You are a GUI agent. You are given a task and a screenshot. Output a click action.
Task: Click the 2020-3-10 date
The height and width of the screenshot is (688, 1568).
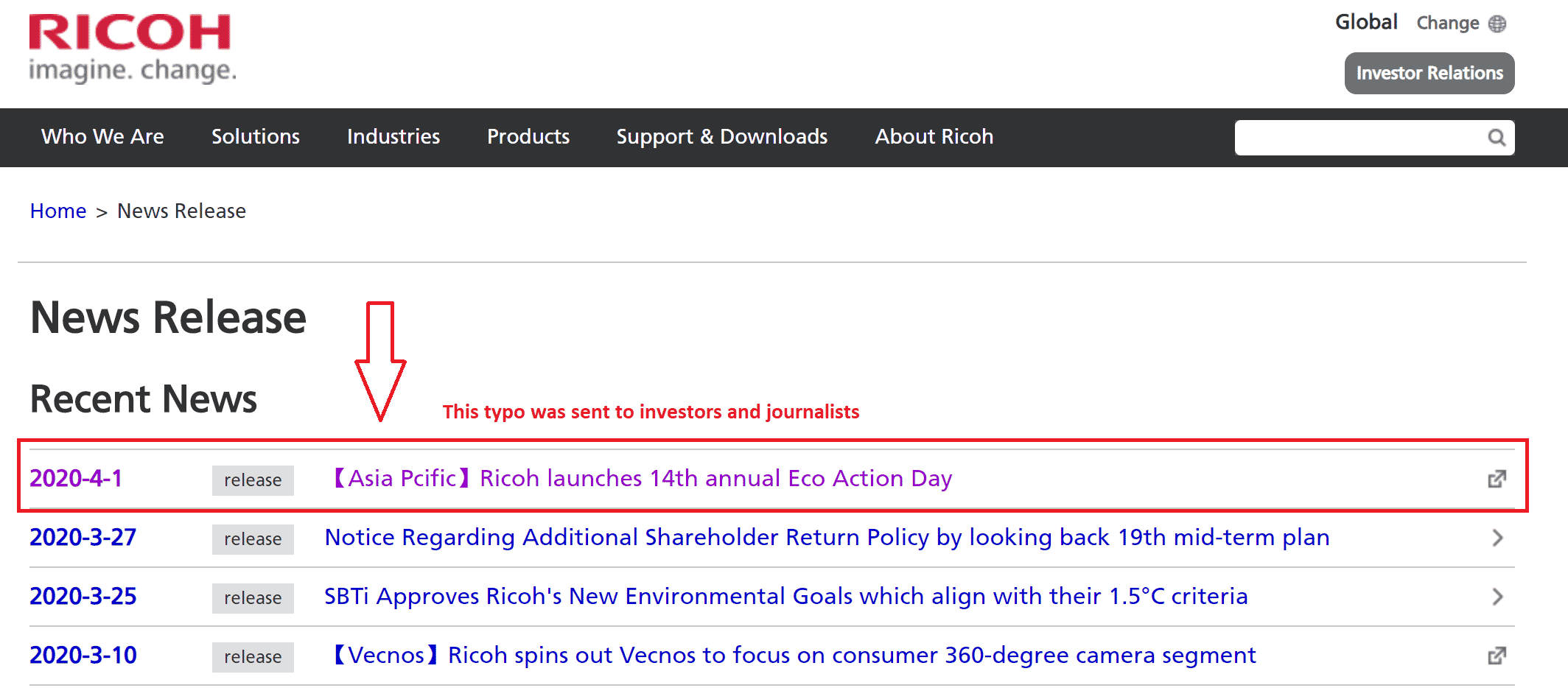pyautogui.click(x=83, y=656)
